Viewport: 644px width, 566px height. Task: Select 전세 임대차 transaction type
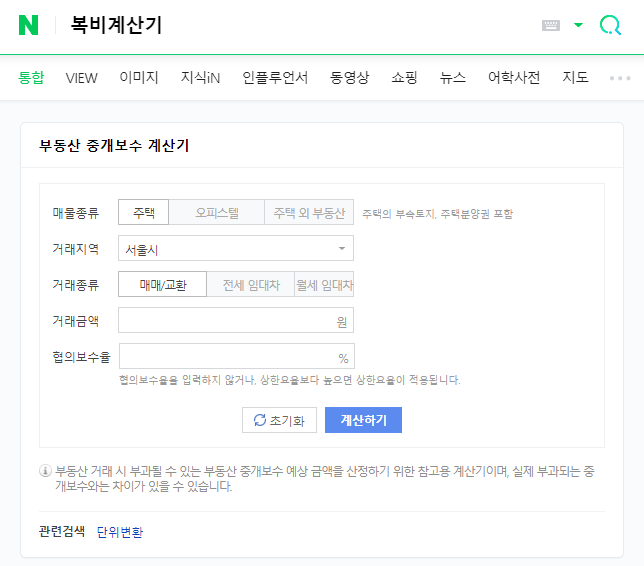(x=251, y=284)
